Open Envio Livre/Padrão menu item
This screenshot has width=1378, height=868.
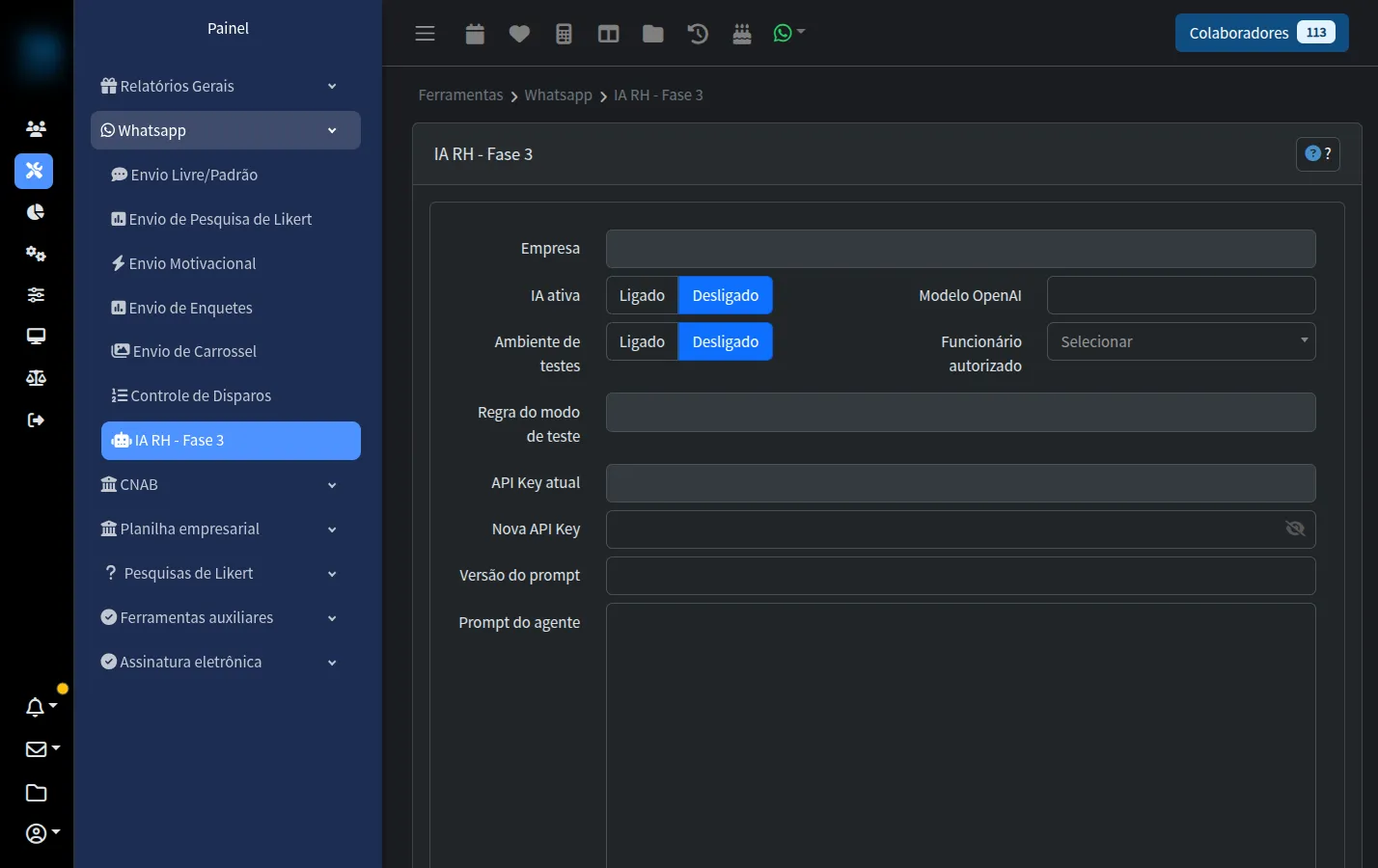[x=231, y=175]
